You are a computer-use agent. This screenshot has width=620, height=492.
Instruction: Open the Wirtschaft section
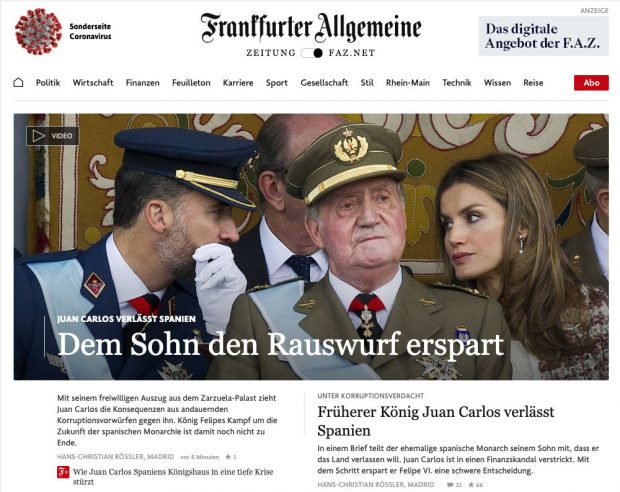tap(93, 83)
